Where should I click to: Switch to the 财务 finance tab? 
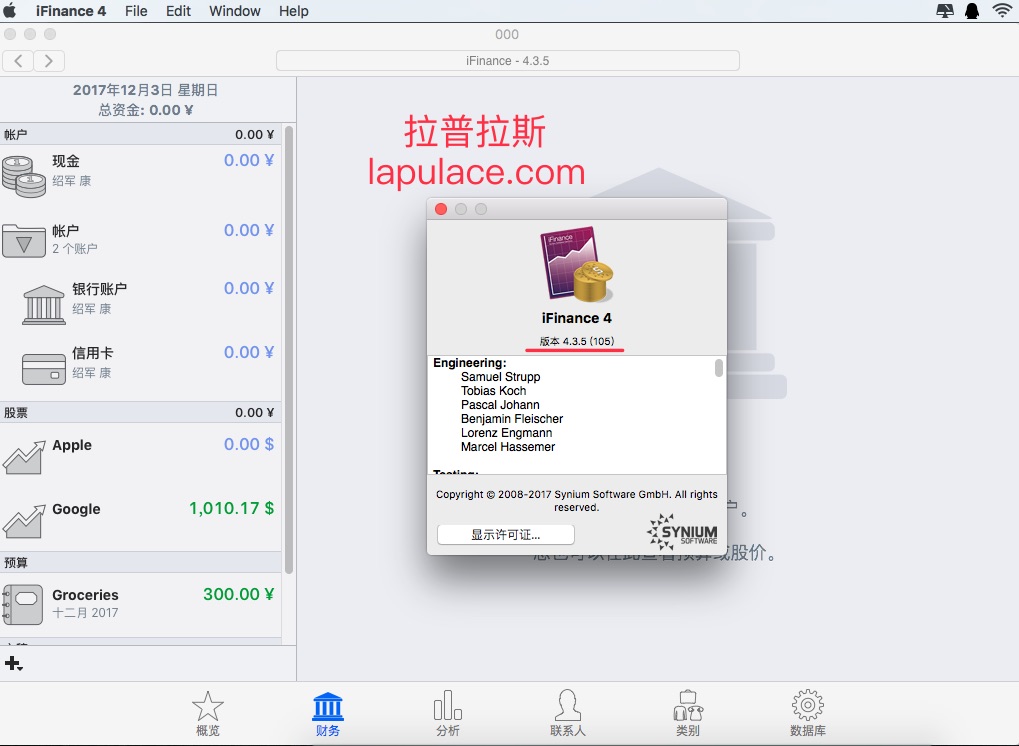[x=328, y=714]
